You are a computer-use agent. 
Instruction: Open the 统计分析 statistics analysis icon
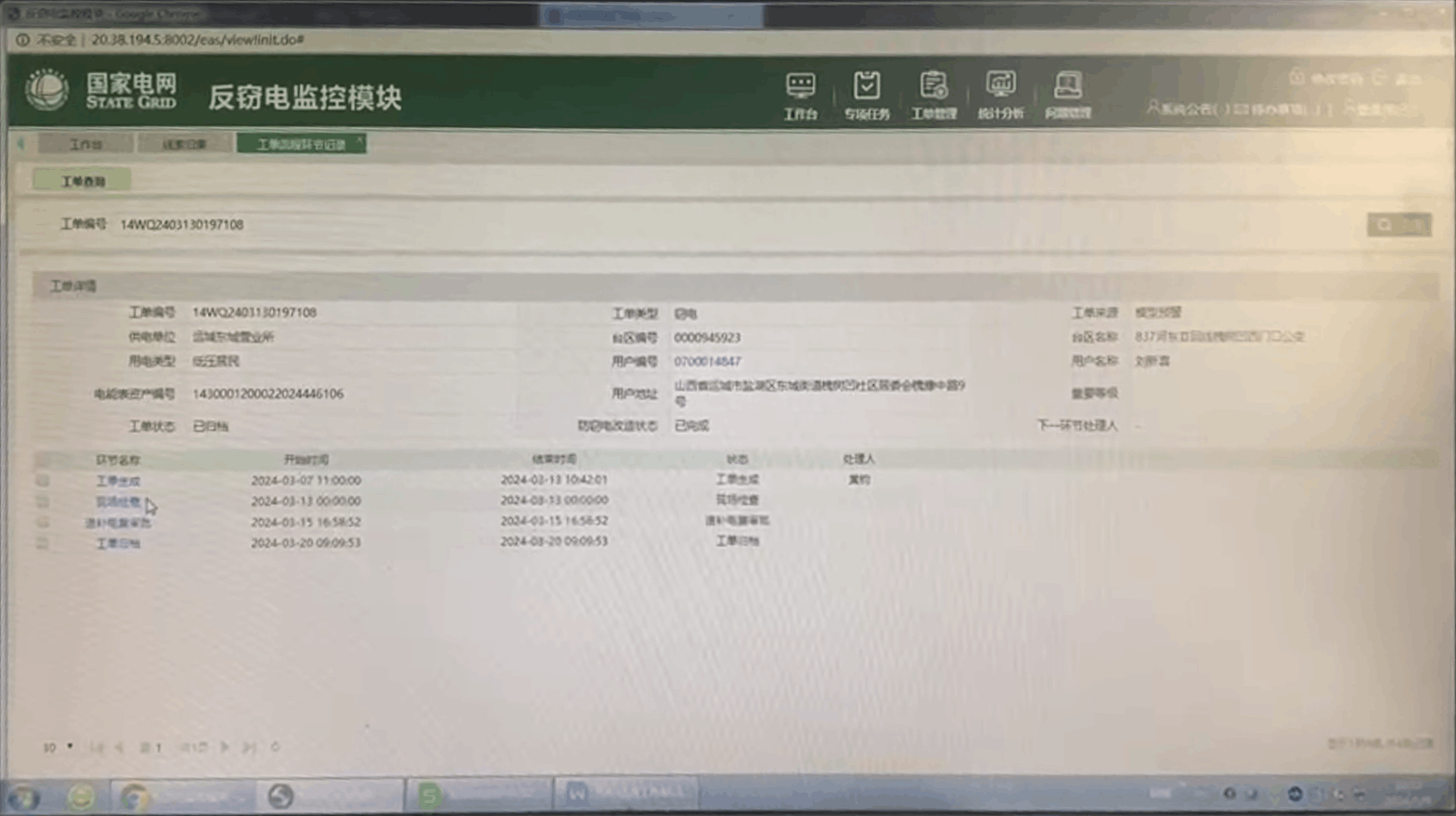coord(999,95)
